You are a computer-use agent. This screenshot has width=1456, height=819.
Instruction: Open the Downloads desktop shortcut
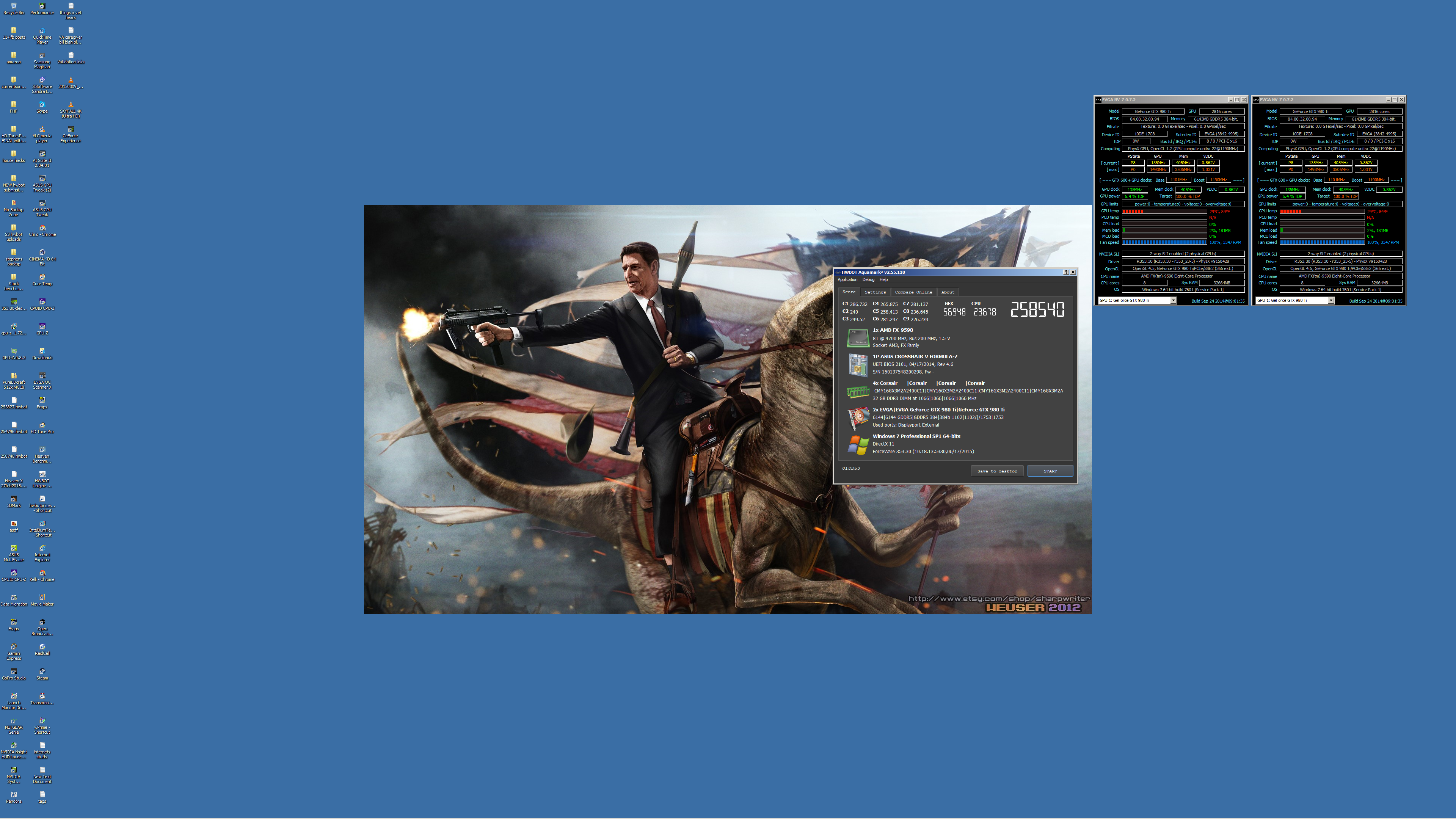(x=42, y=354)
